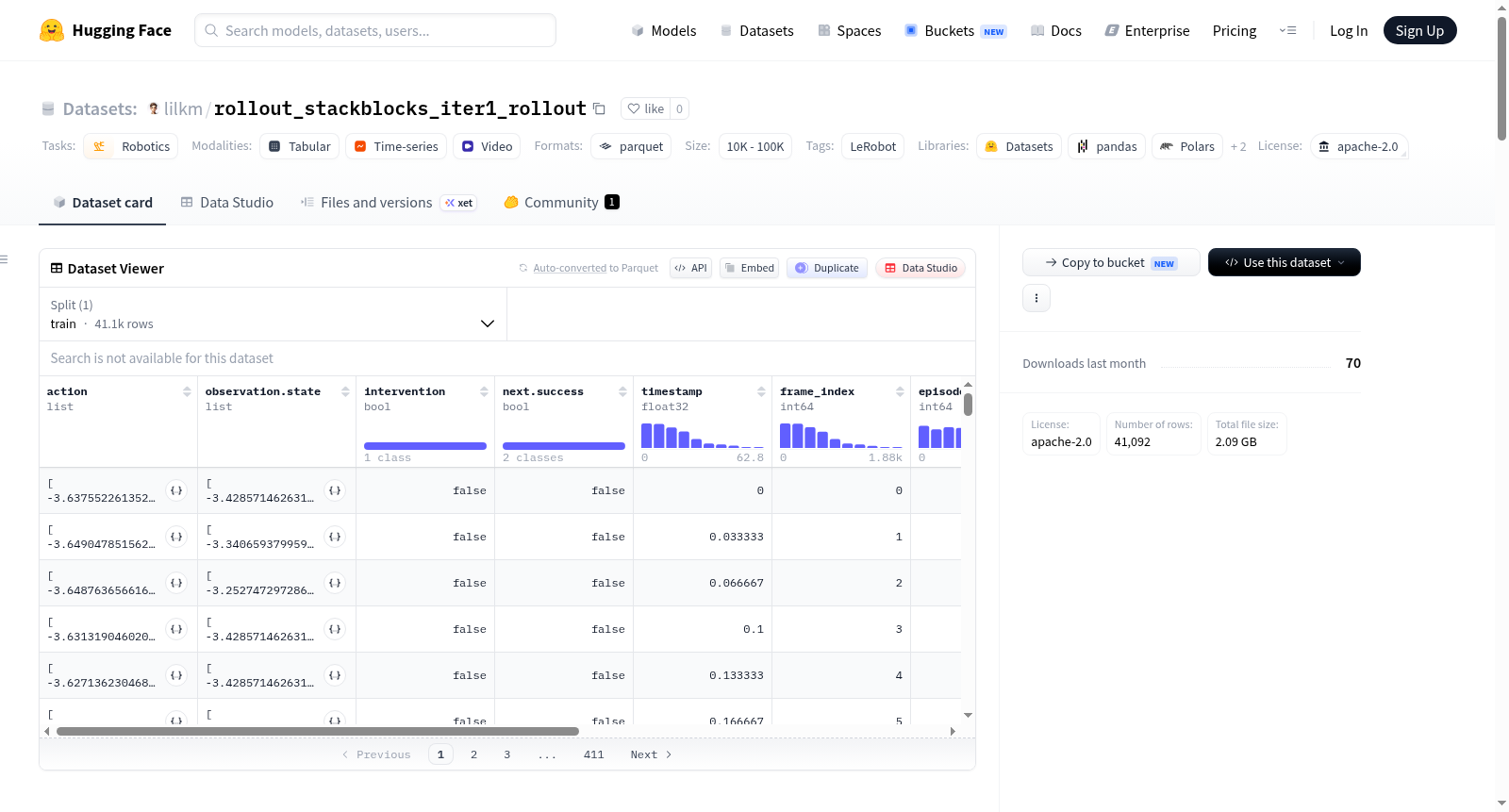Select the parquet format tag
Viewport: 1509px width, 812px height.
tap(631, 146)
